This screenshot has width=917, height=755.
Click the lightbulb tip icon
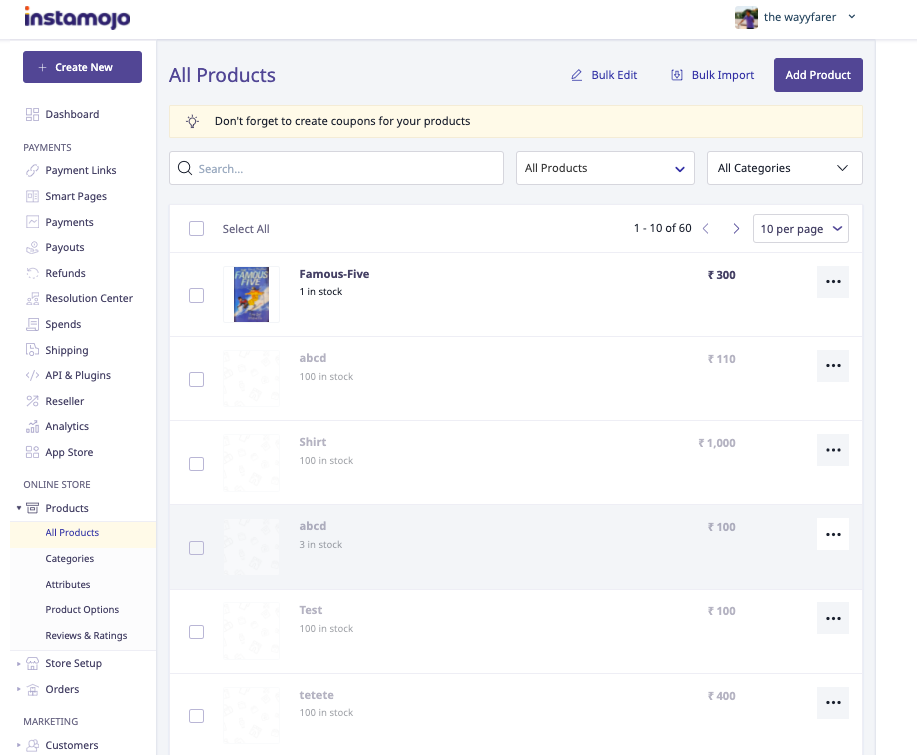point(192,121)
